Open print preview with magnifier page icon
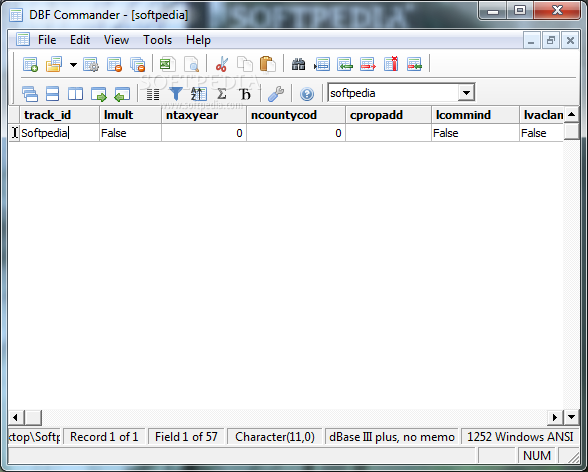The height and width of the screenshot is (472, 588). pos(191,64)
